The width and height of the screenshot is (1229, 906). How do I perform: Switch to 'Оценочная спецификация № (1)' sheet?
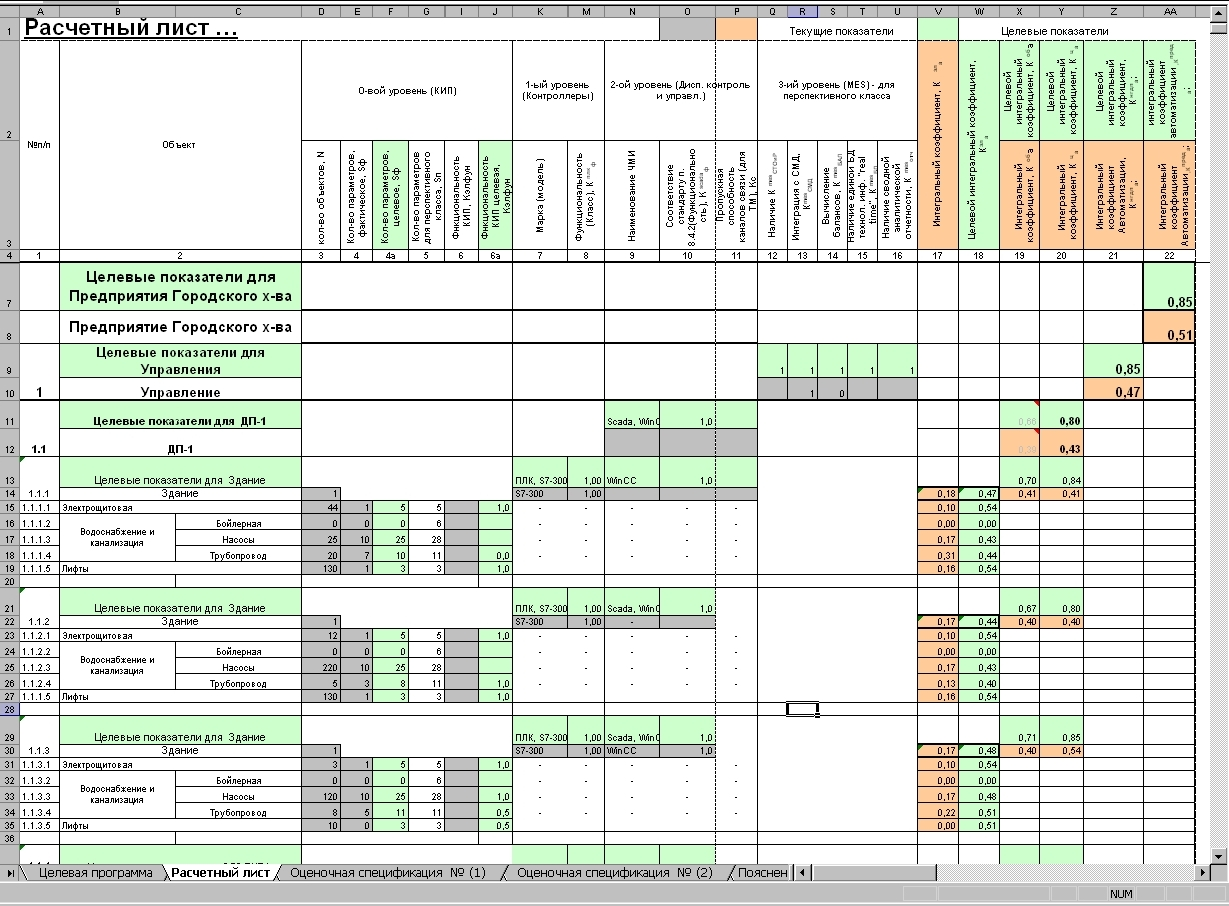click(388, 873)
